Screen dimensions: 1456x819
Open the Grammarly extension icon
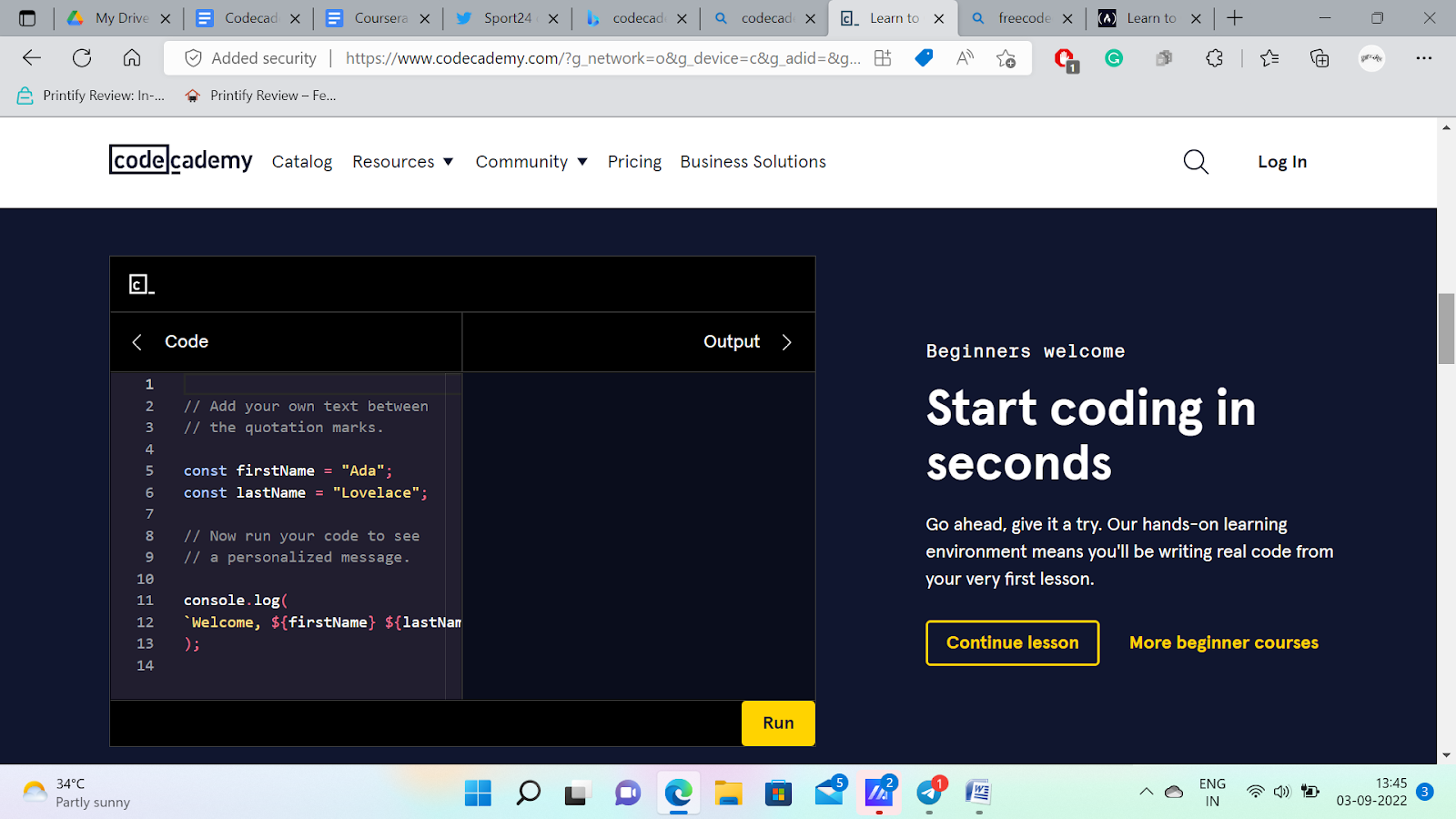coord(1114,58)
